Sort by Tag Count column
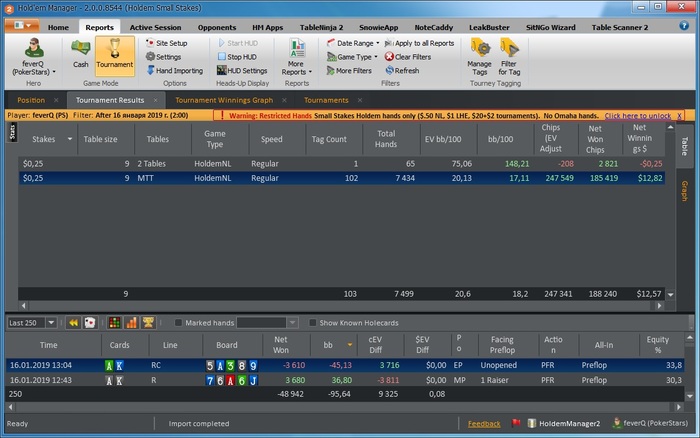 [x=329, y=139]
